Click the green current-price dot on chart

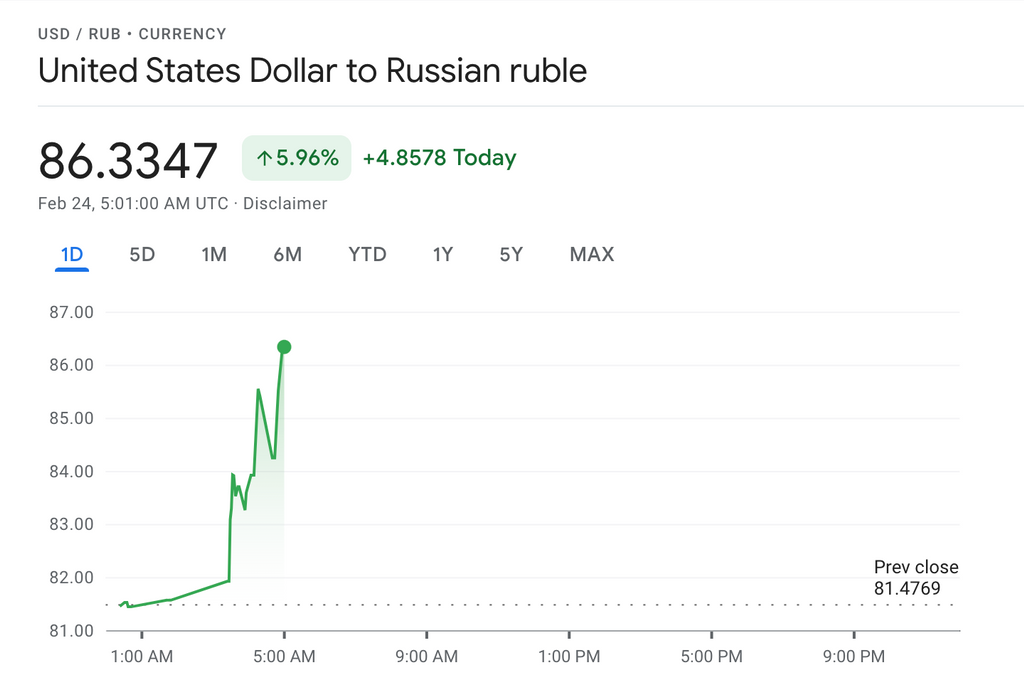[x=284, y=347]
